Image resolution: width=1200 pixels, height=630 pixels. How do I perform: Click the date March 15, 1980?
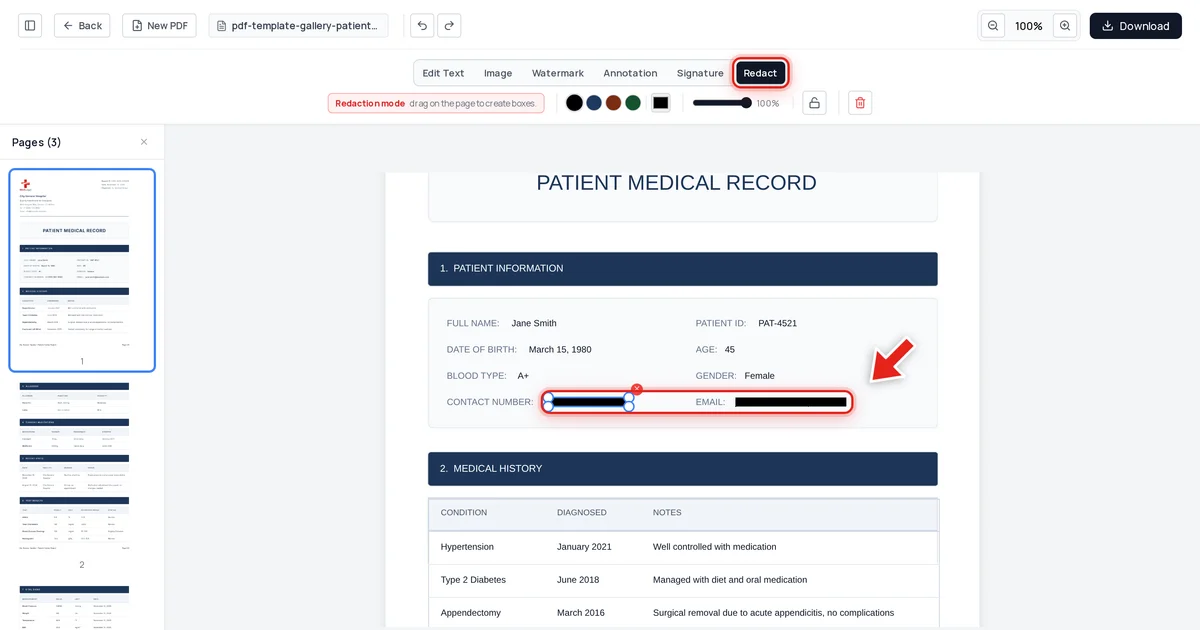[560, 350]
